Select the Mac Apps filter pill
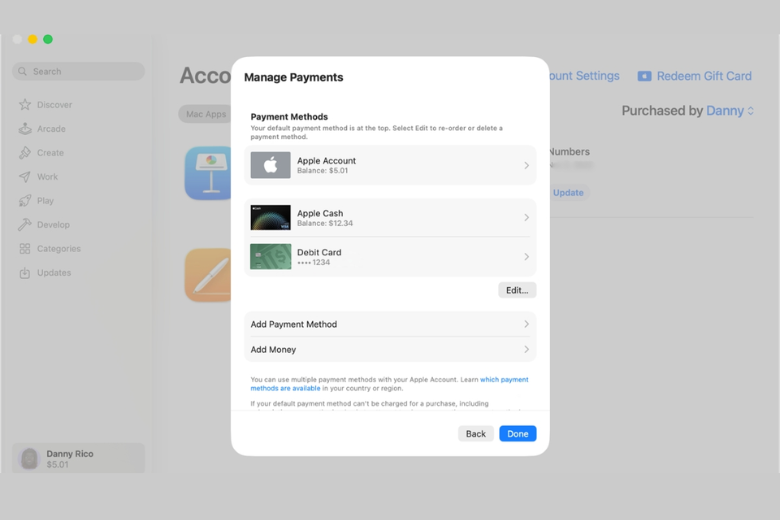The width and height of the screenshot is (780, 520). click(205, 114)
